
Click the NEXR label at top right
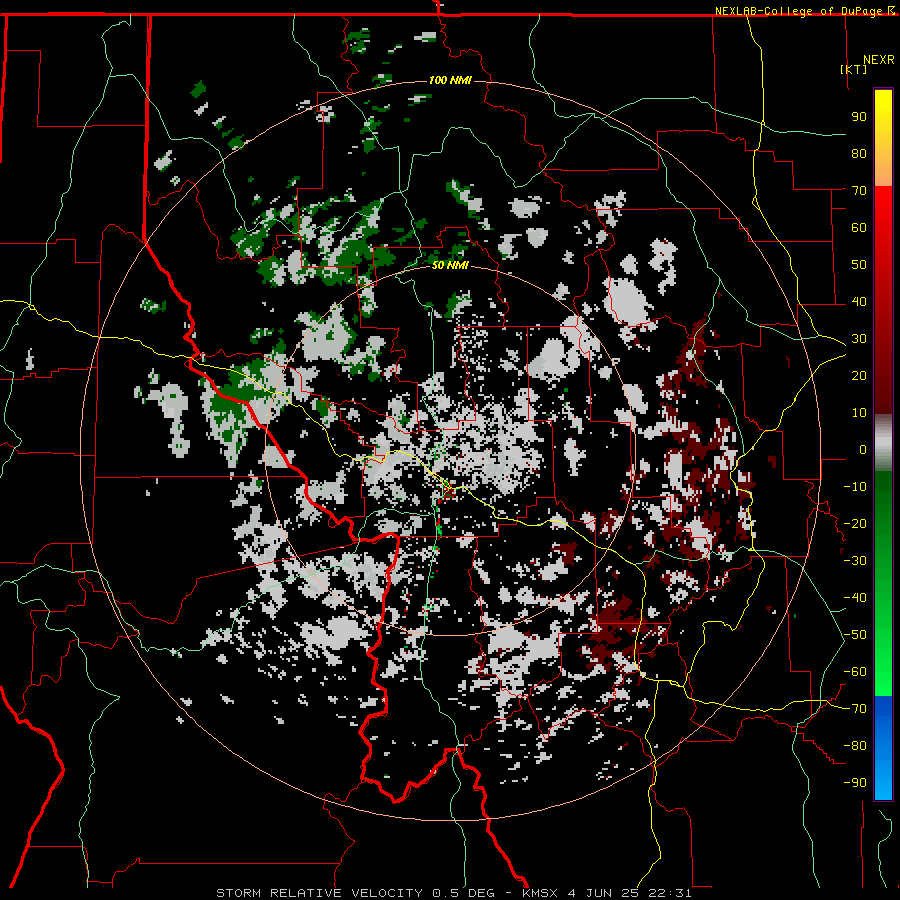point(879,60)
